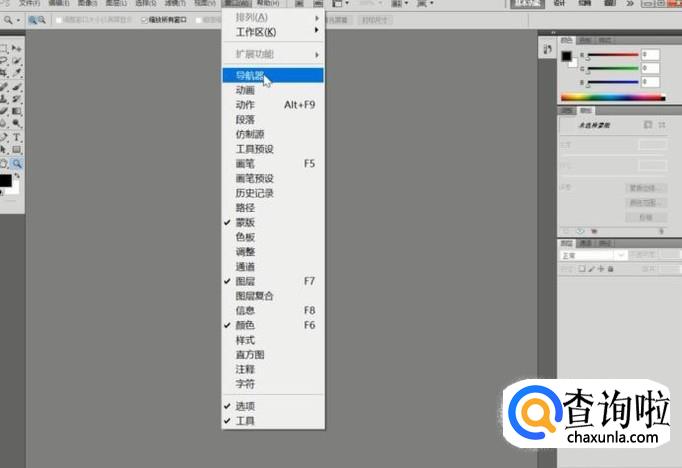Select the Eyedropper tool
This screenshot has height=468, width=682.
point(17,72)
